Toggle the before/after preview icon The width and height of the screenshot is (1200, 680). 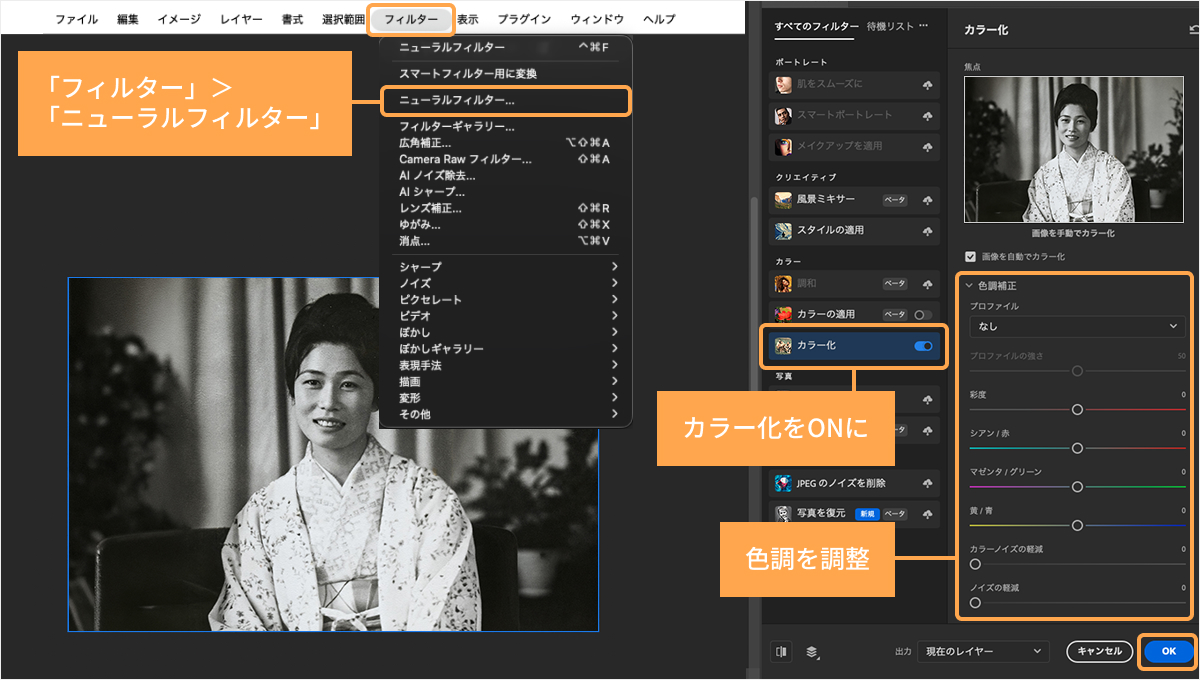coord(781,651)
